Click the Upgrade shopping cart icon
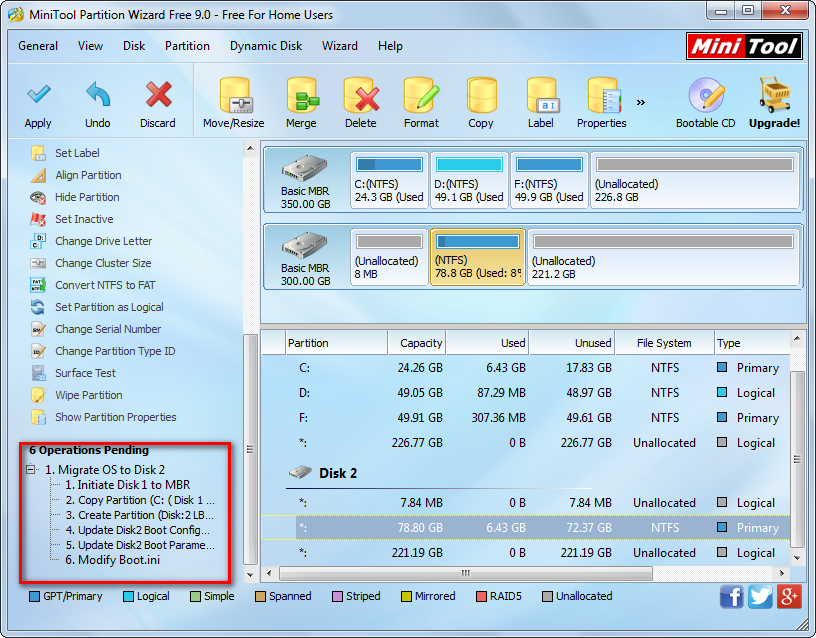Viewport: 816px width, 638px height. 774,94
